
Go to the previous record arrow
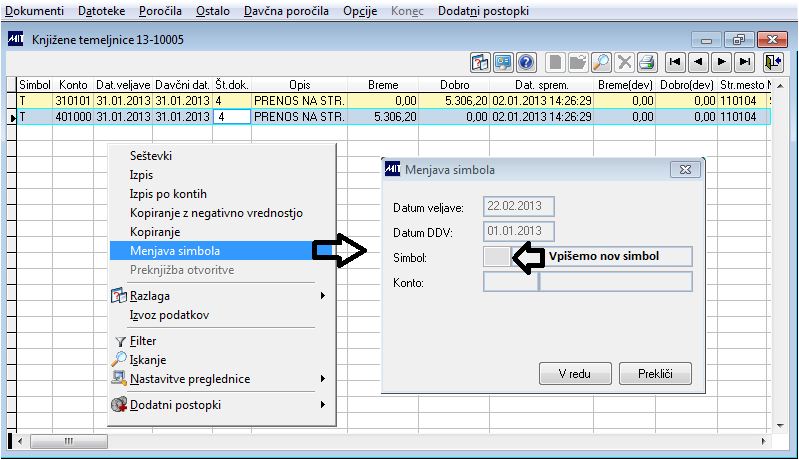coord(698,62)
